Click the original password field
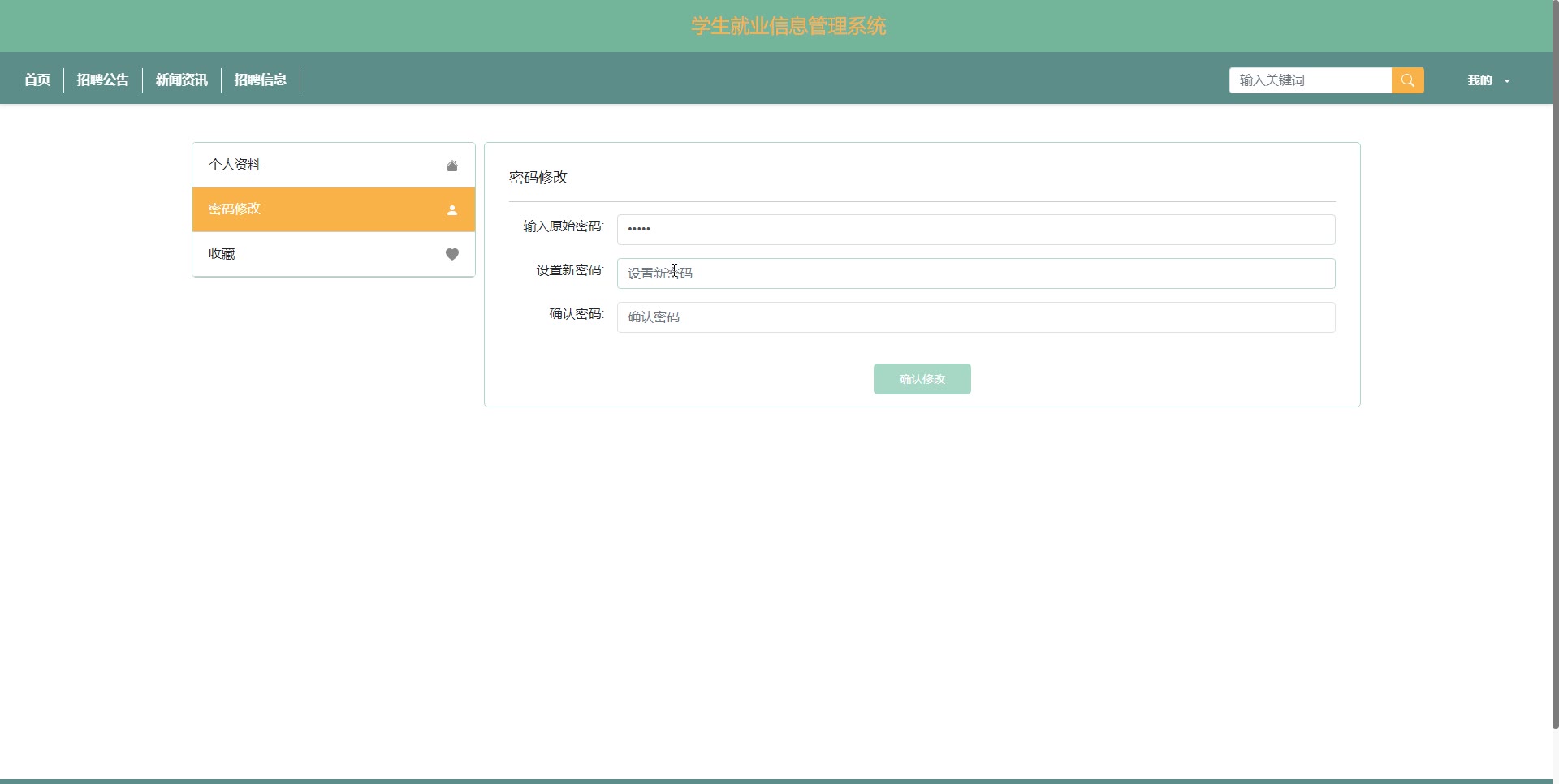Image resolution: width=1559 pixels, height=784 pixels. (x=975, y=230)
